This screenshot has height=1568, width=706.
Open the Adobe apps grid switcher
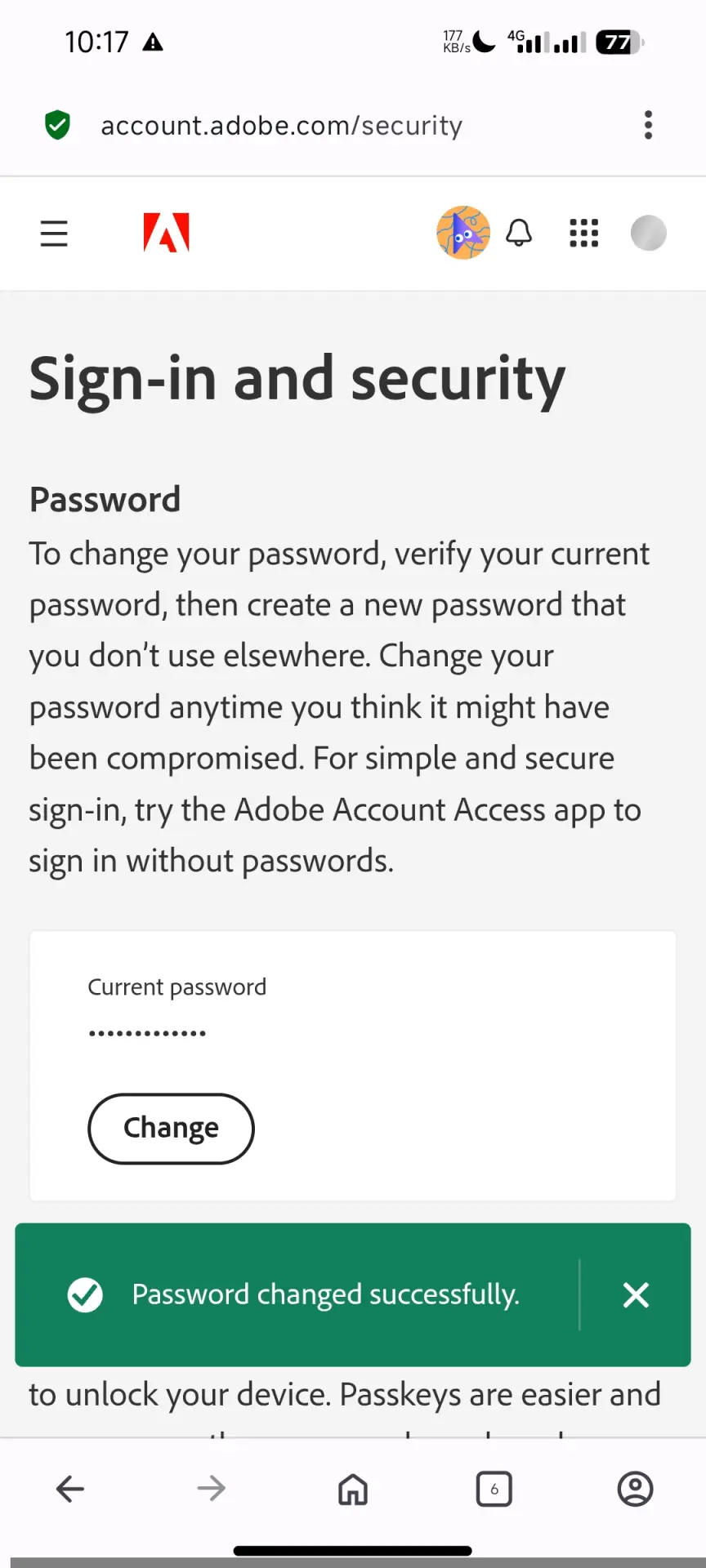(x=583, y=233)
